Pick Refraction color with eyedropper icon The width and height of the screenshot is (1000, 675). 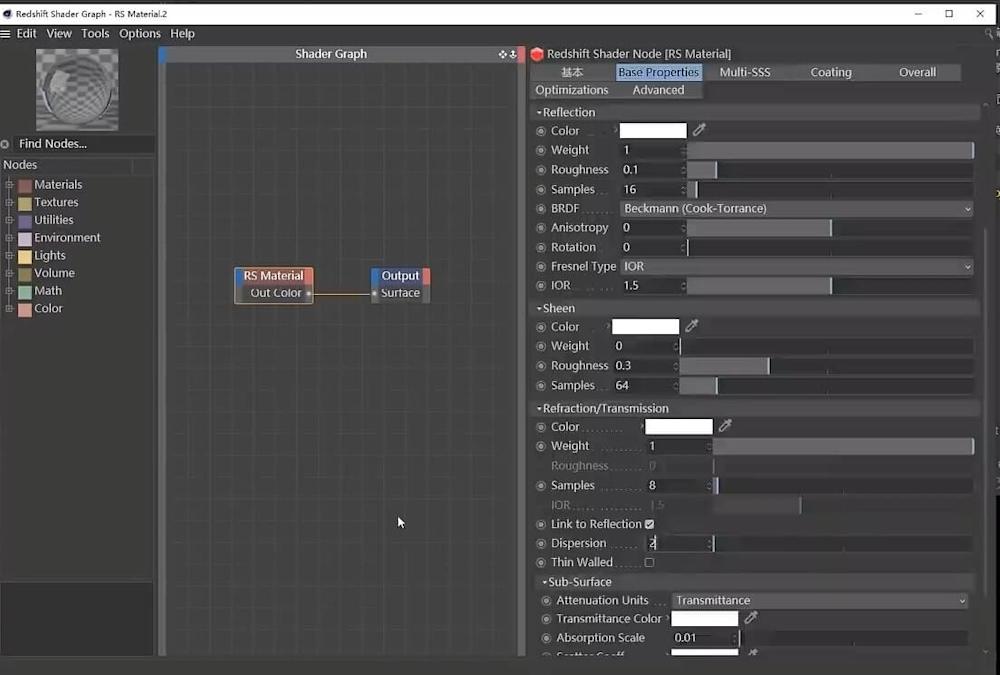[724, 426]
